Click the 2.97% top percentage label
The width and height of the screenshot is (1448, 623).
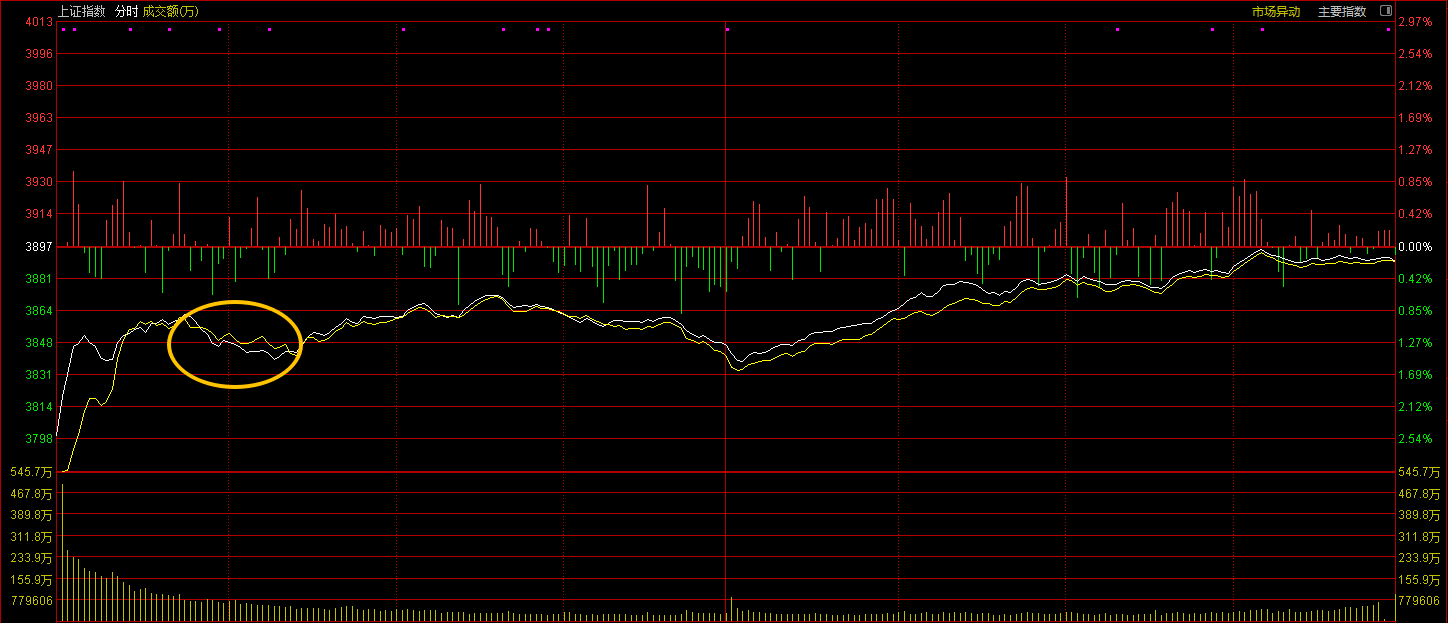(1415, 22)
